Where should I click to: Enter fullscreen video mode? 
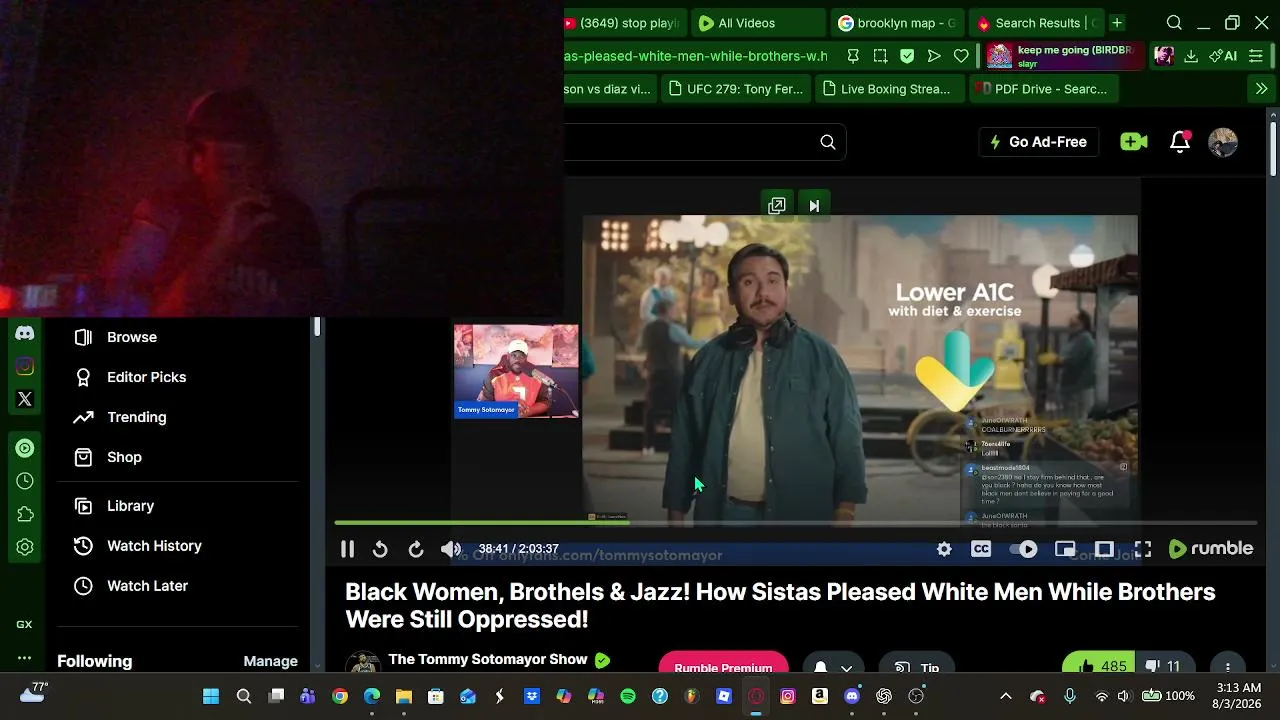1143,549
